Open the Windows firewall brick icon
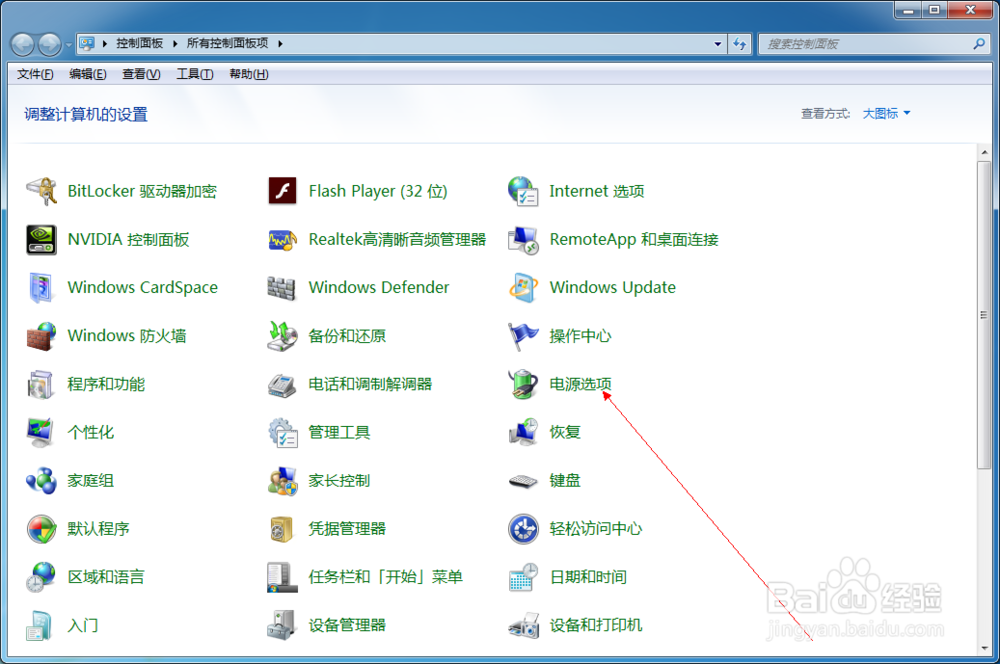The image size is (1000, 664). (x=41, y=336)
